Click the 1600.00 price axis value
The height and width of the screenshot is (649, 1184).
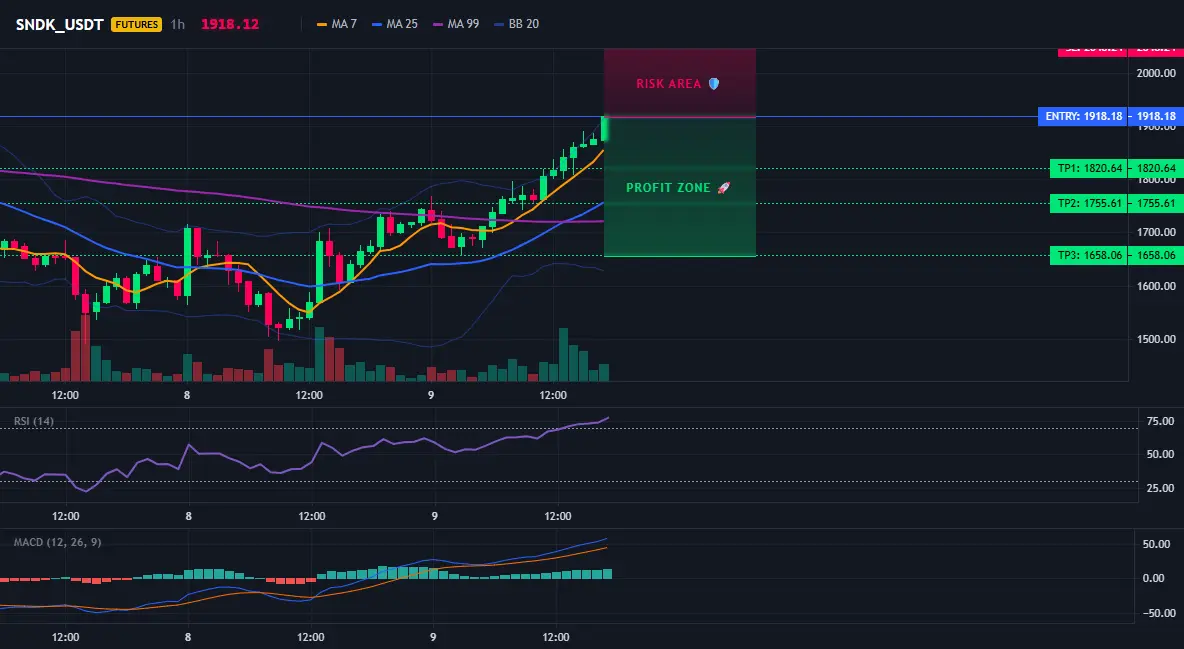[x=1156, y=286]
